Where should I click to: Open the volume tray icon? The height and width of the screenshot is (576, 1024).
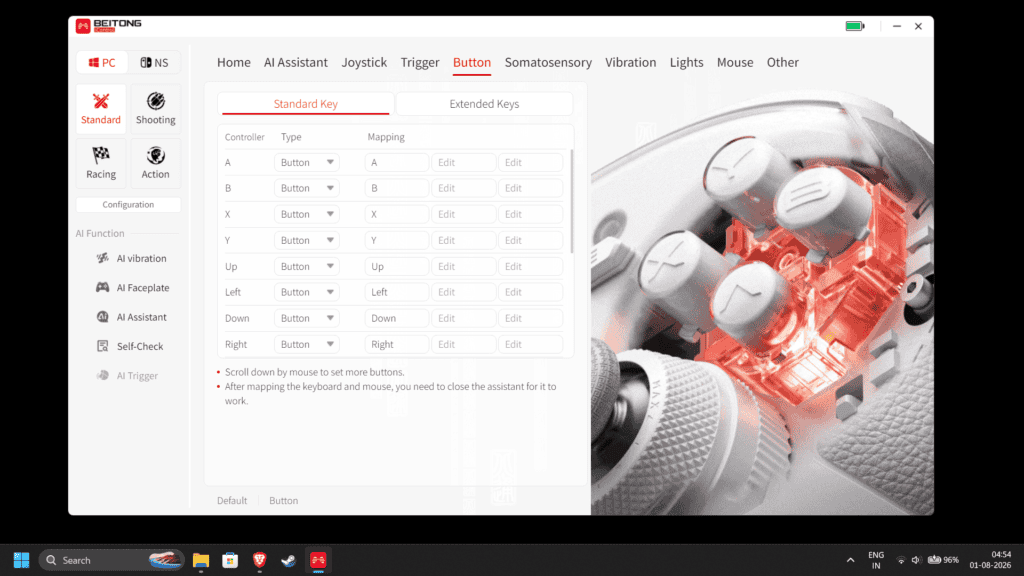point(916,560)
